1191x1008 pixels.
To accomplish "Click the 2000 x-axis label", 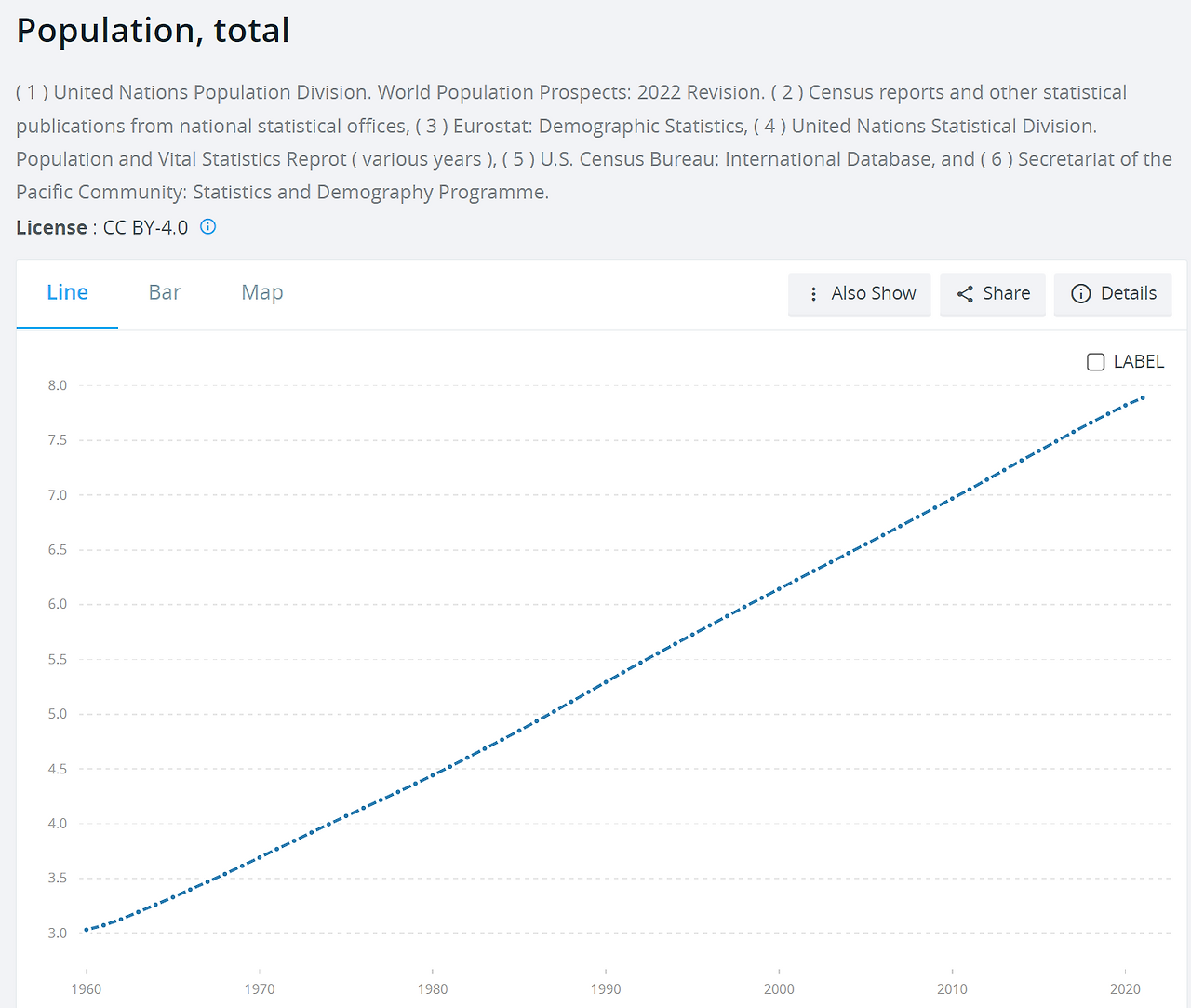I will tap(779, 989).
